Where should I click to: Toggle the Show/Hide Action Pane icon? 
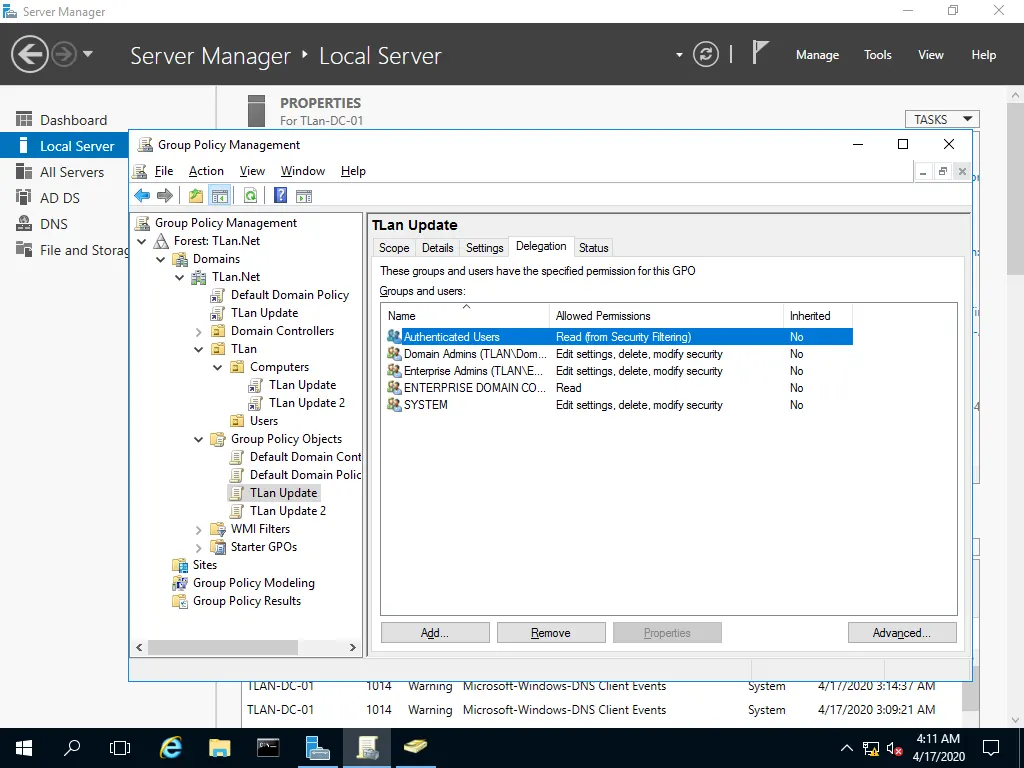[304, 195]
